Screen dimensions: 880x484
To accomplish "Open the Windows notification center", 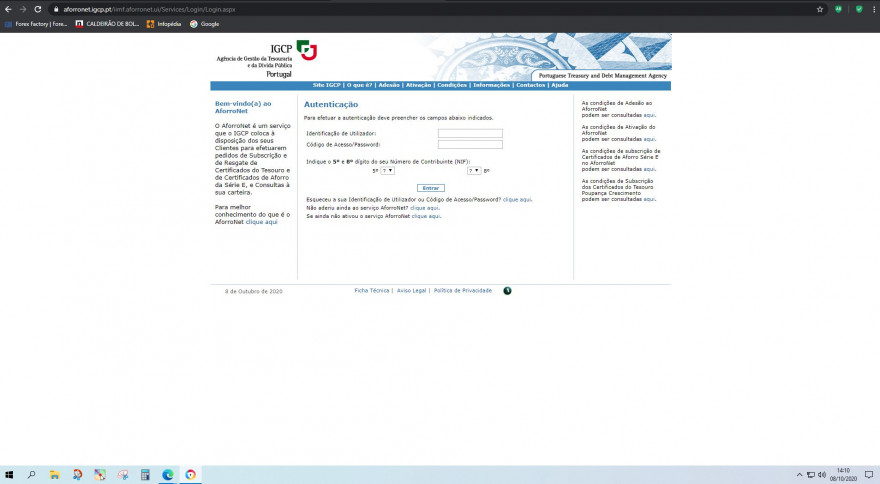I will [x=869, y=475].
